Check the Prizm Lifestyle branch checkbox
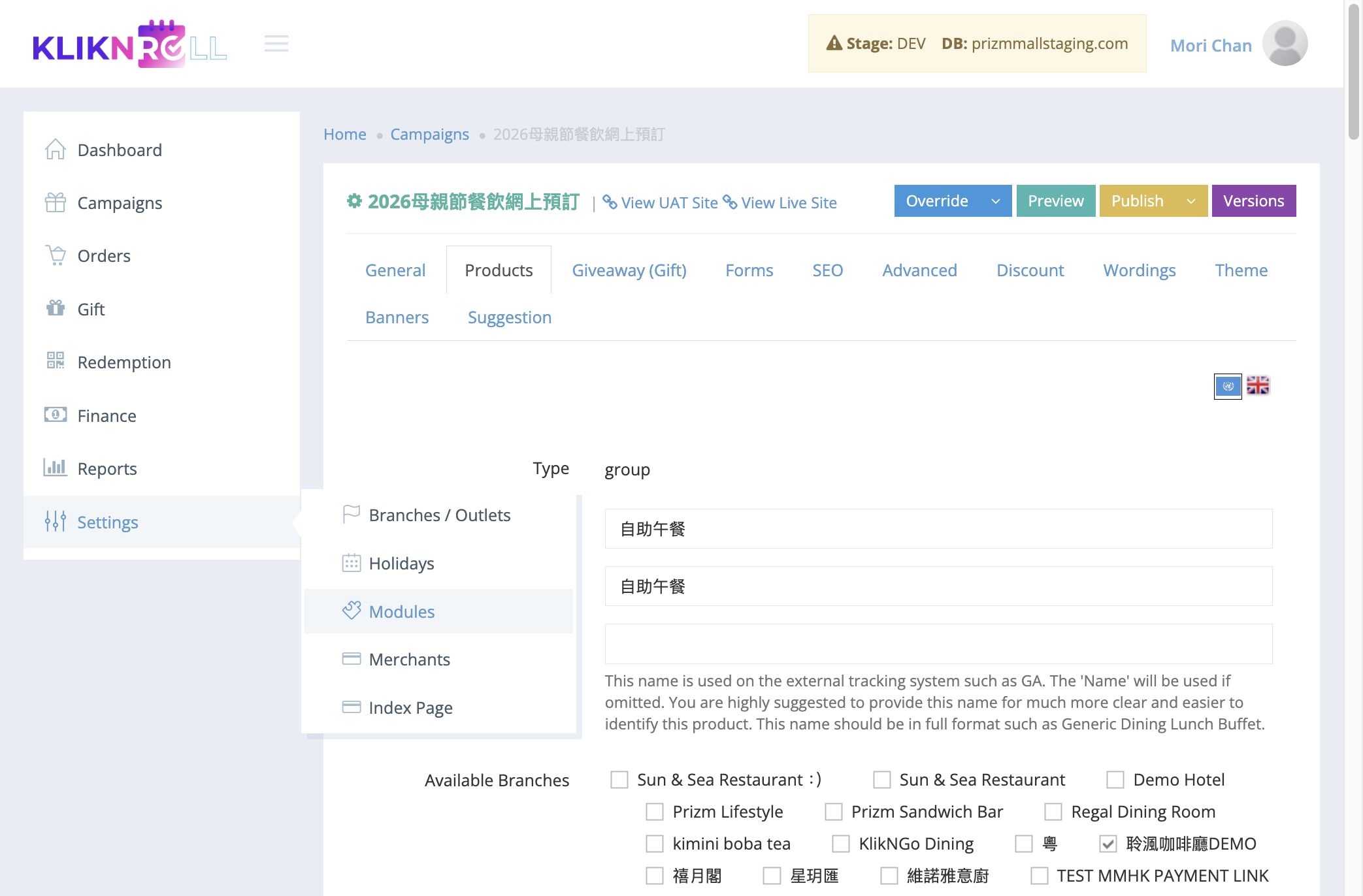 click(x=654, y=811)
